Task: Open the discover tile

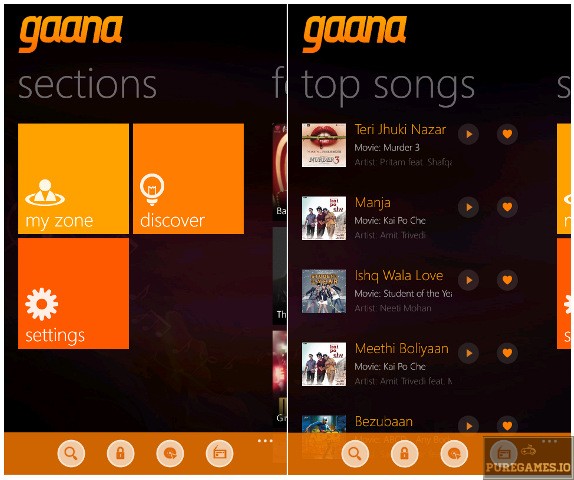Action: pyautogui.click(x=188, y=178)
